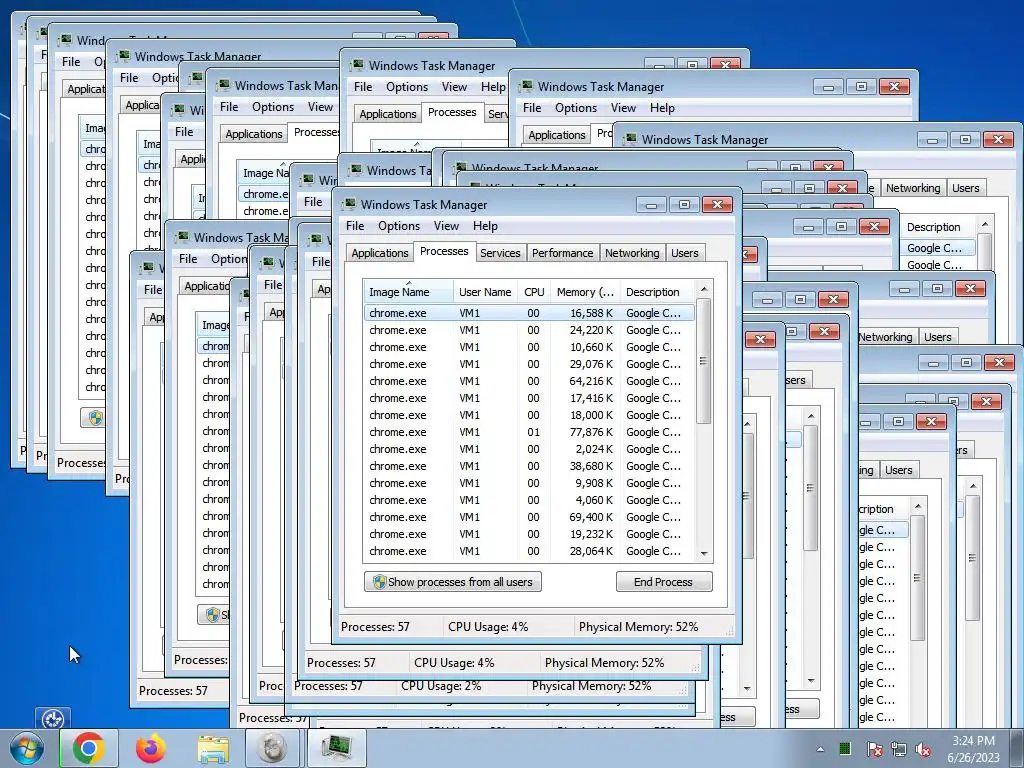Open Firefox from the taskbar
Screen dimensions: 1024x768
[x=151, y=748]
